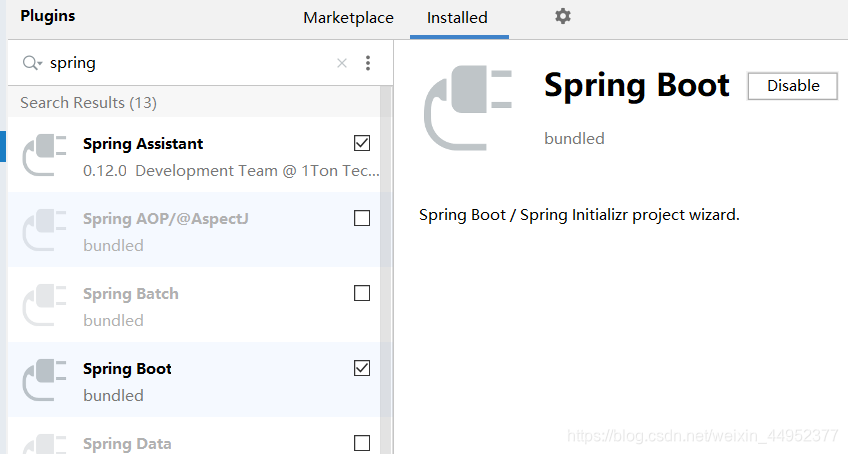The width and height of the screenshot is (848, 454).
Task: Enable the Spring Data plugin checkbox
Action: tap(362, 443)
